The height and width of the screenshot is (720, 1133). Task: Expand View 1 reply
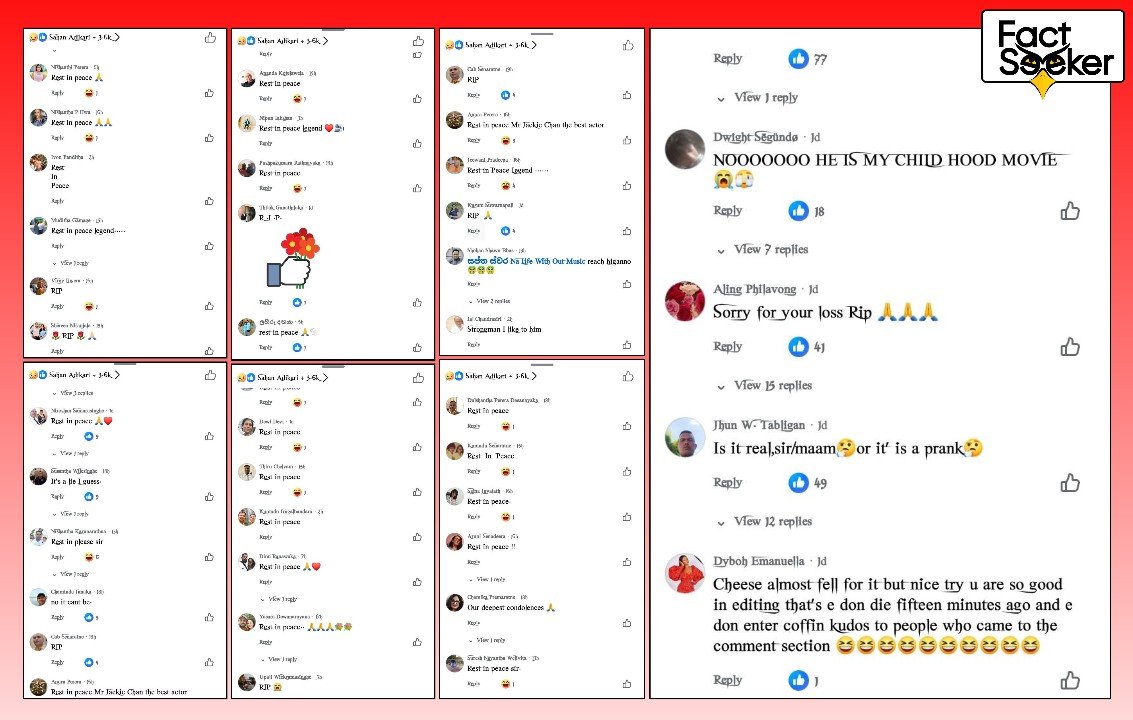766,98
